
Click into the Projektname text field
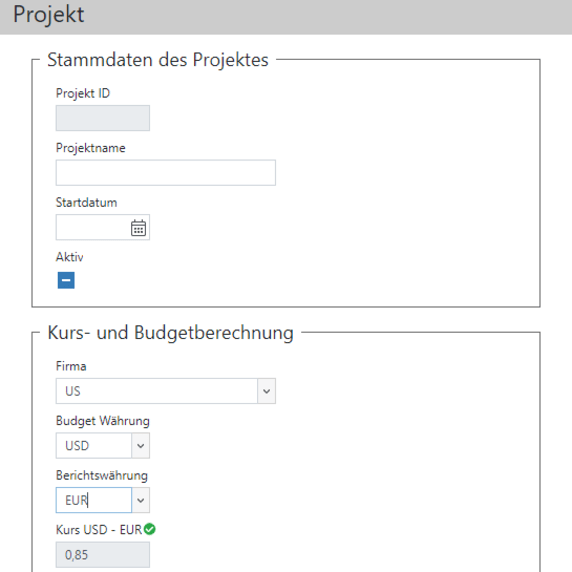166,173
